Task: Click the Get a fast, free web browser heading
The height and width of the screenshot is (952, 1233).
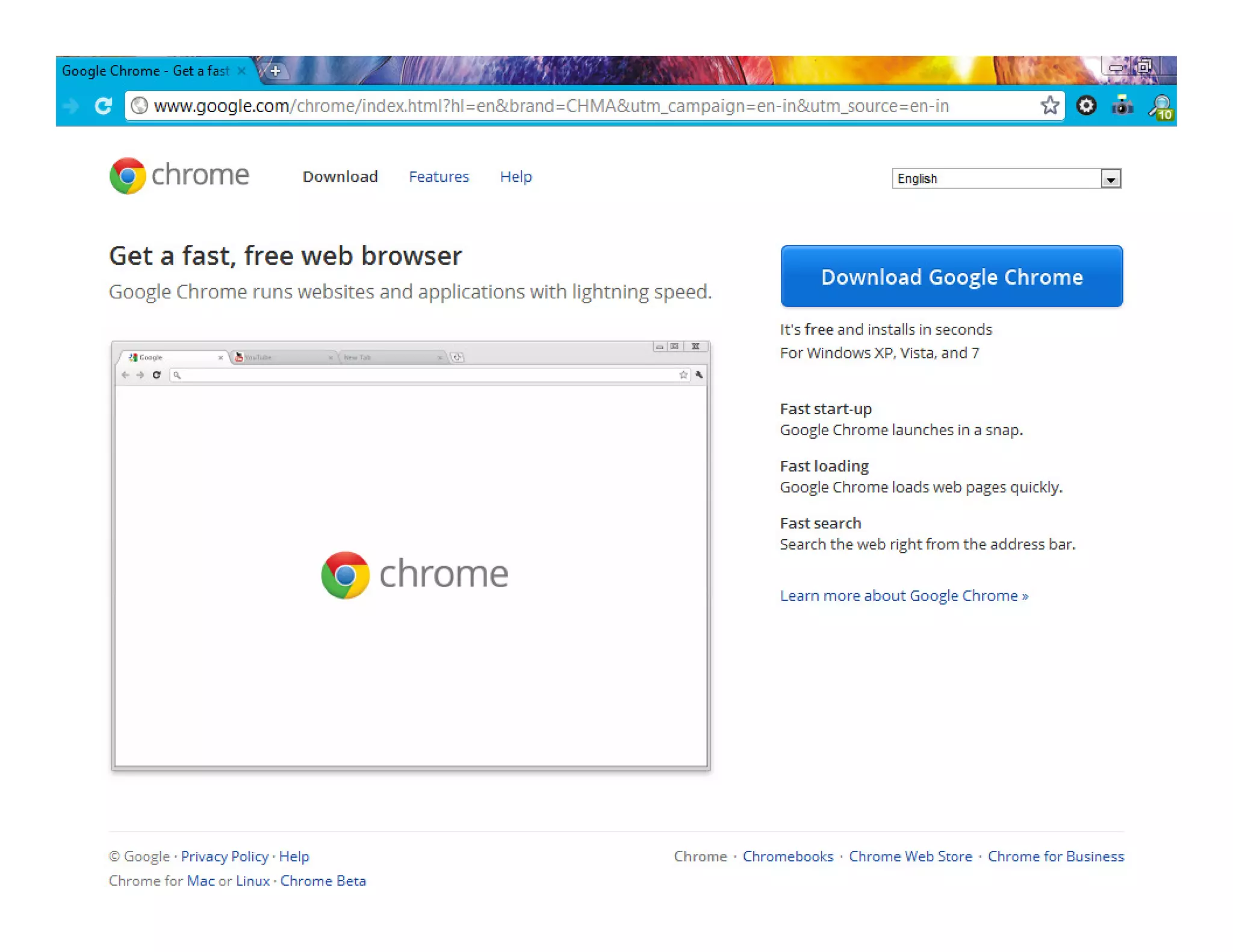Action: coord(285,256)
